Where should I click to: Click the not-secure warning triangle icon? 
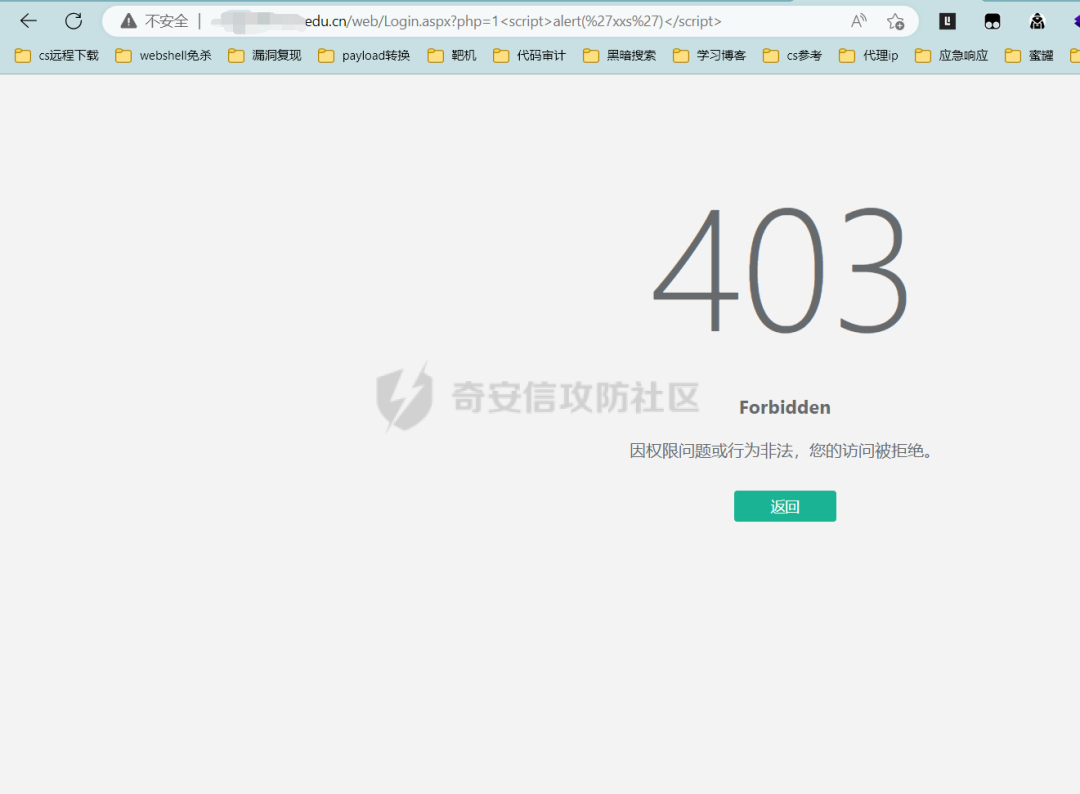coord(129,21)
